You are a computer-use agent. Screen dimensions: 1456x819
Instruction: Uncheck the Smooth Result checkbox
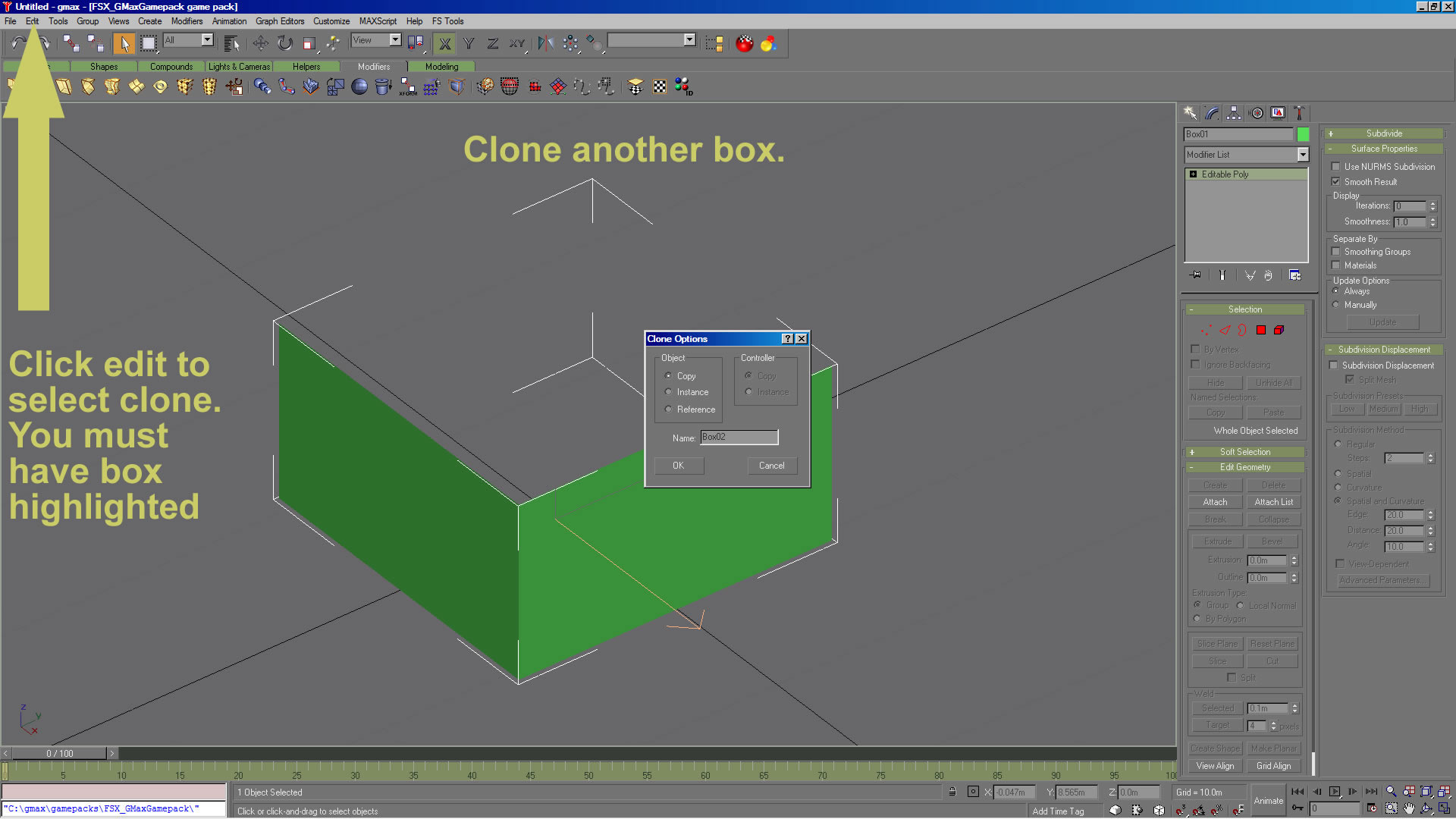1335,182
